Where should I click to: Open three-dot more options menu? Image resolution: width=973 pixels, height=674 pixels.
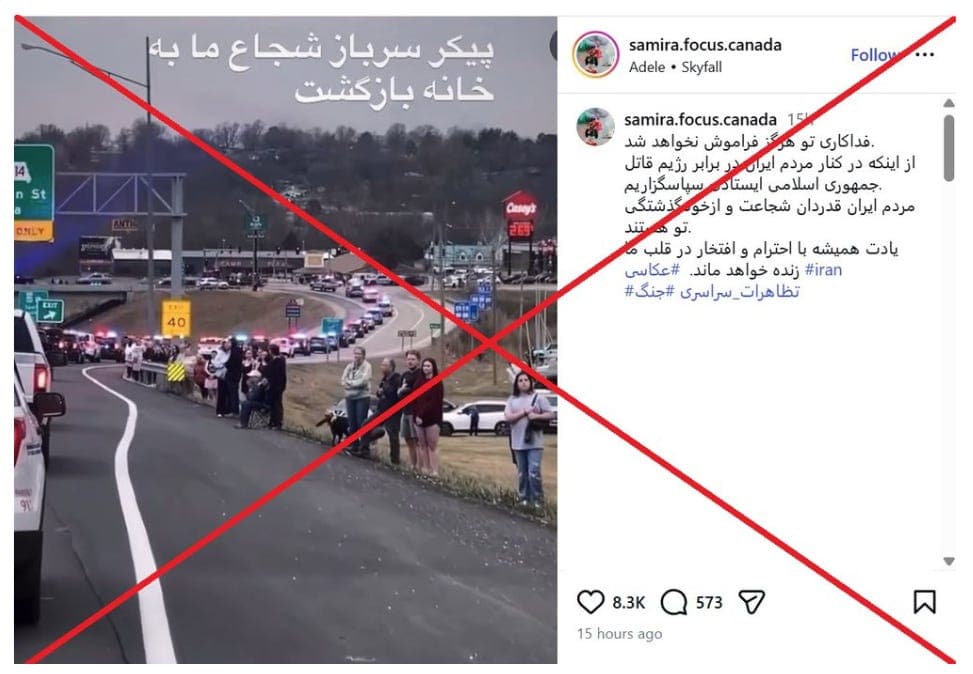pos(925,55)
